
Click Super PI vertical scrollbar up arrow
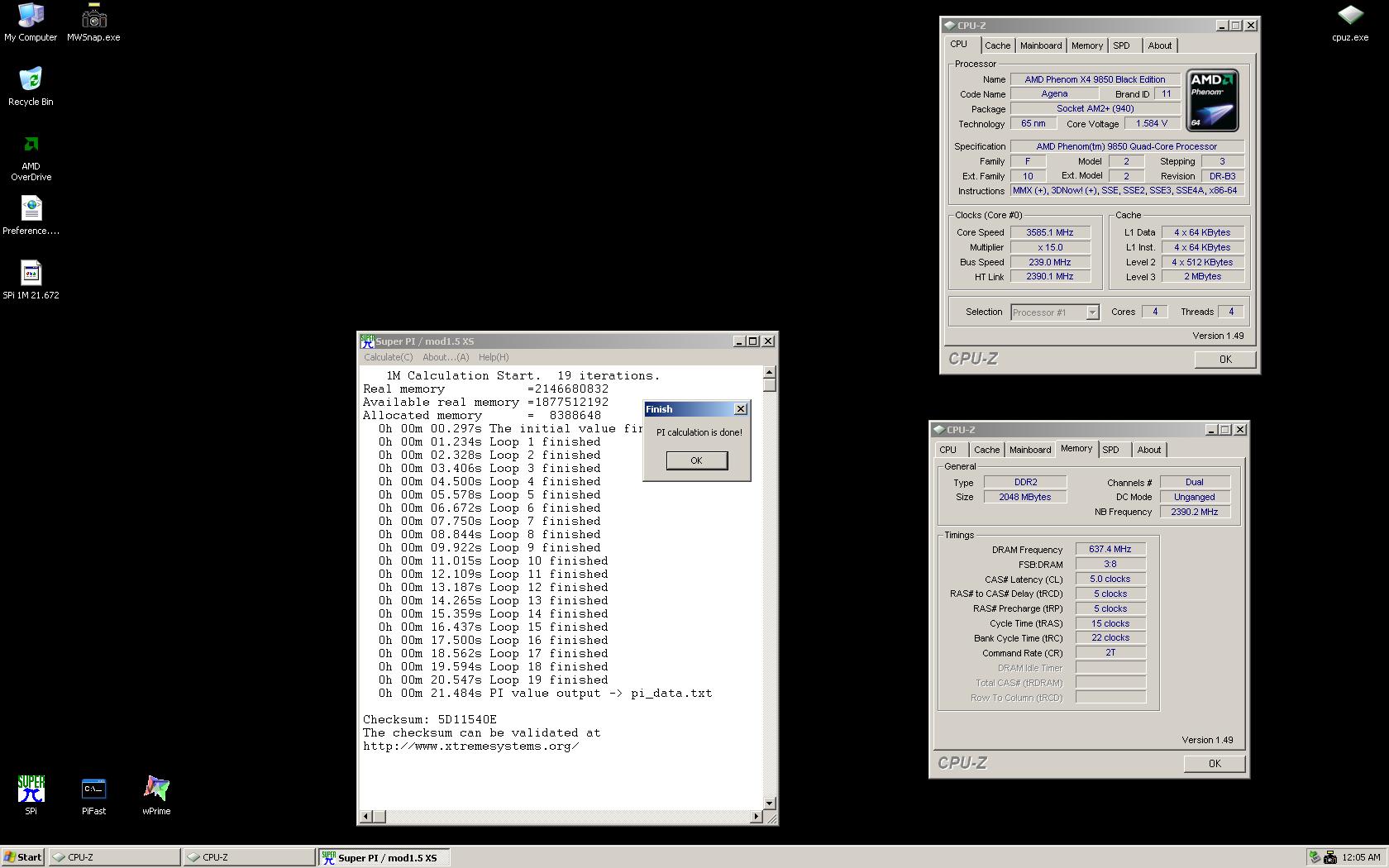pyautogui.click(x=770, y=372)
